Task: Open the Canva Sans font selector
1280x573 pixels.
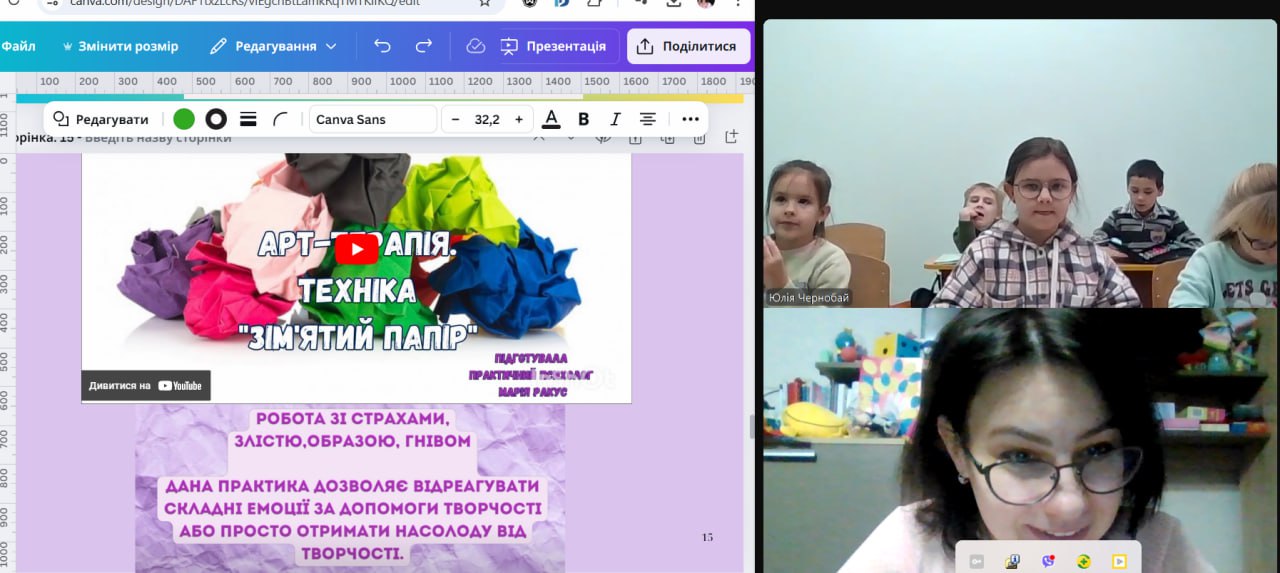Action: [372, 119]
